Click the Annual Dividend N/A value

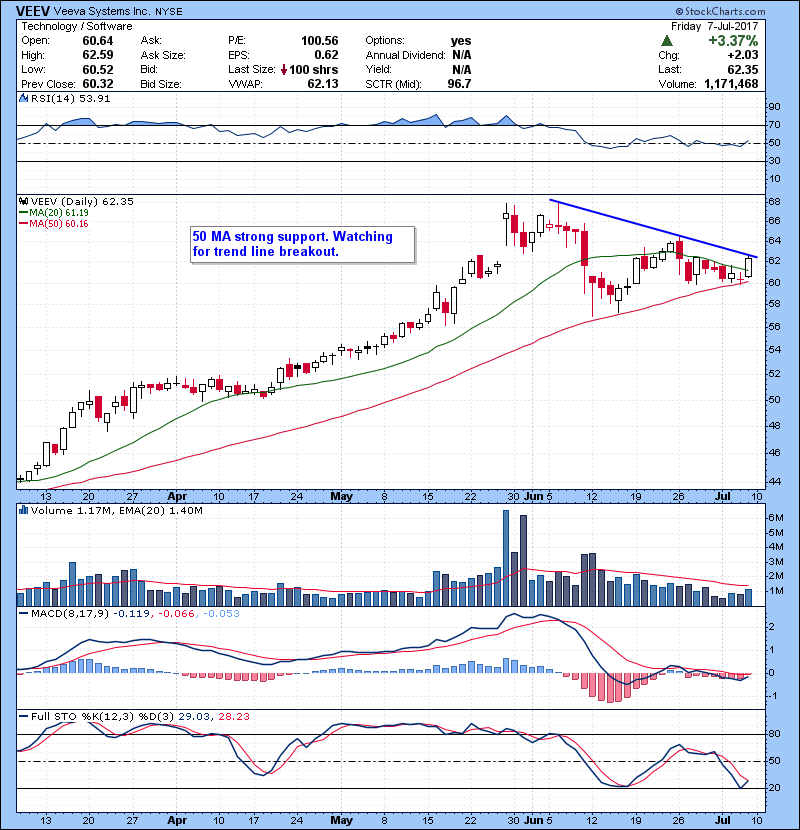461,55
